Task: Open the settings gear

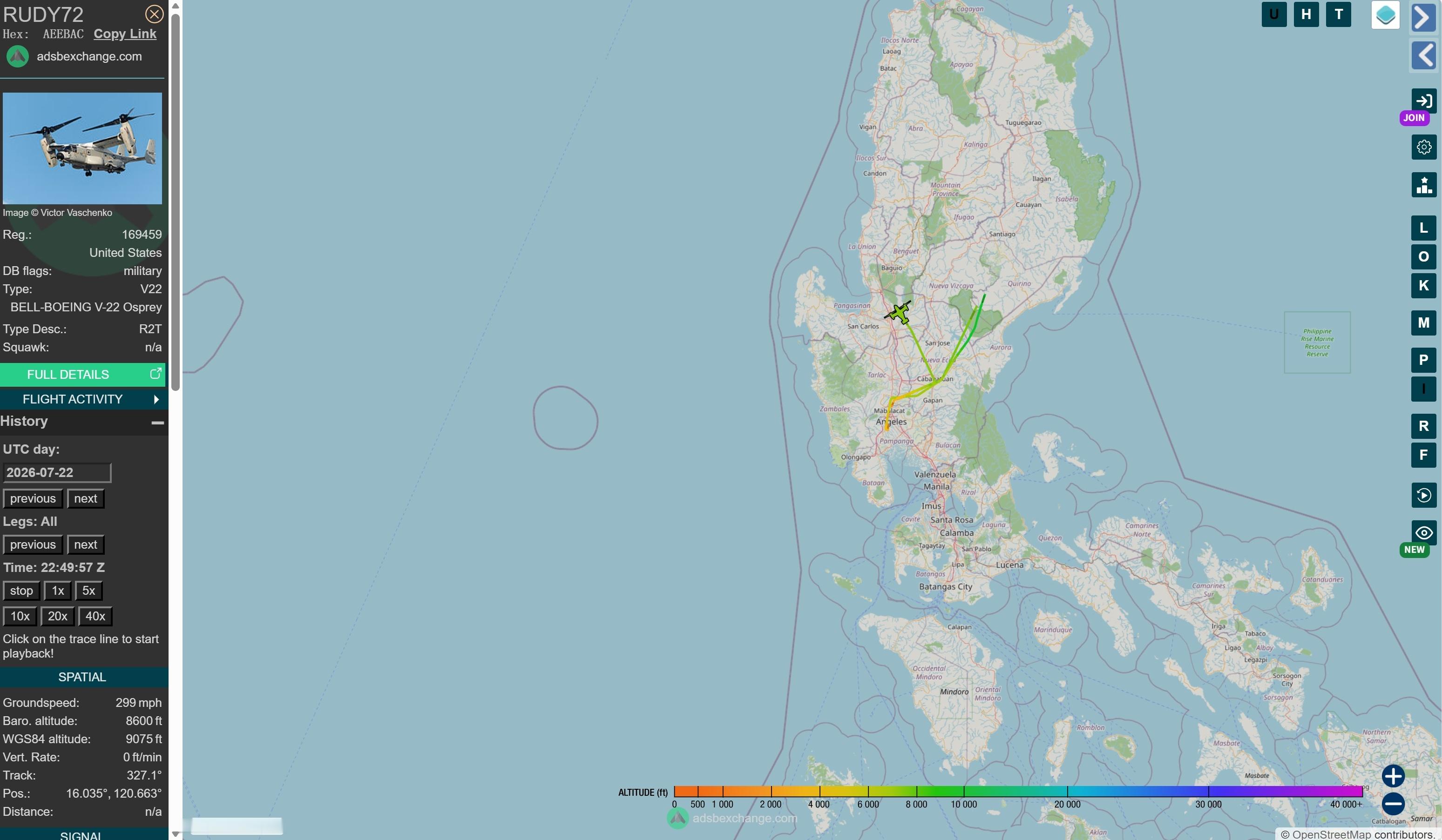Action: click(x=1424, y=148)
